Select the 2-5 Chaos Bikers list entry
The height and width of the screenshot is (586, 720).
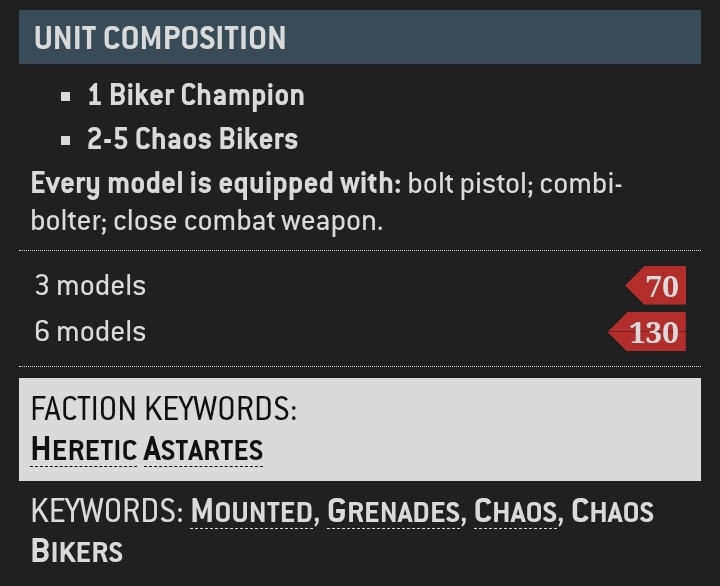(192, 139)
